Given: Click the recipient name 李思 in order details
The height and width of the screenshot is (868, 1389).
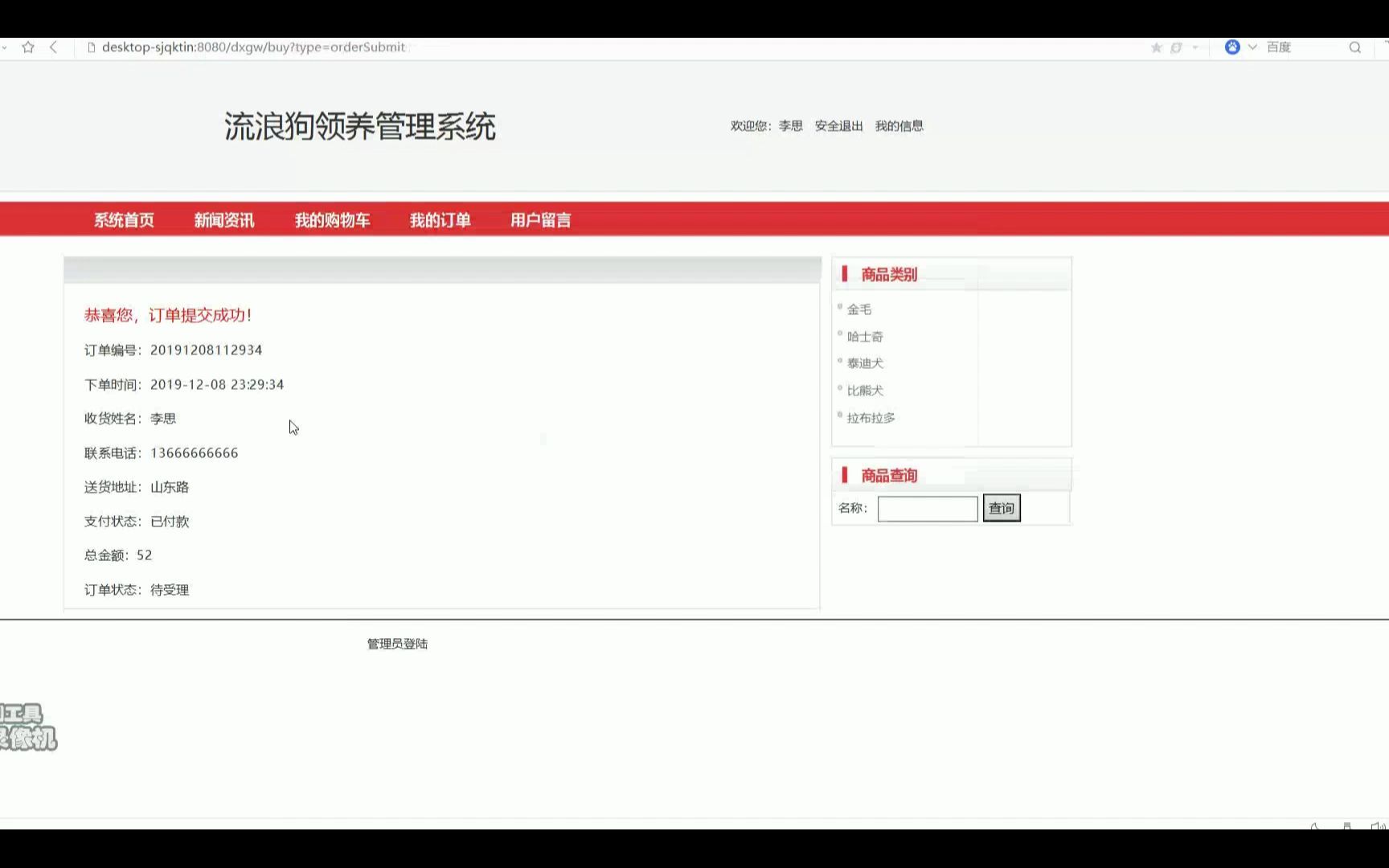Looking at the screenshot, I should pos(163,419).
